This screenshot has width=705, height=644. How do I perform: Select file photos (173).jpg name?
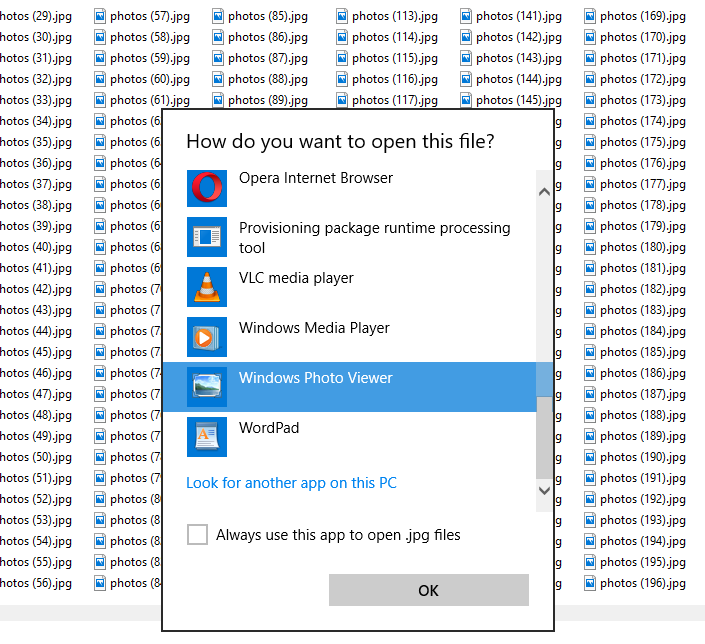click(643, 100)
